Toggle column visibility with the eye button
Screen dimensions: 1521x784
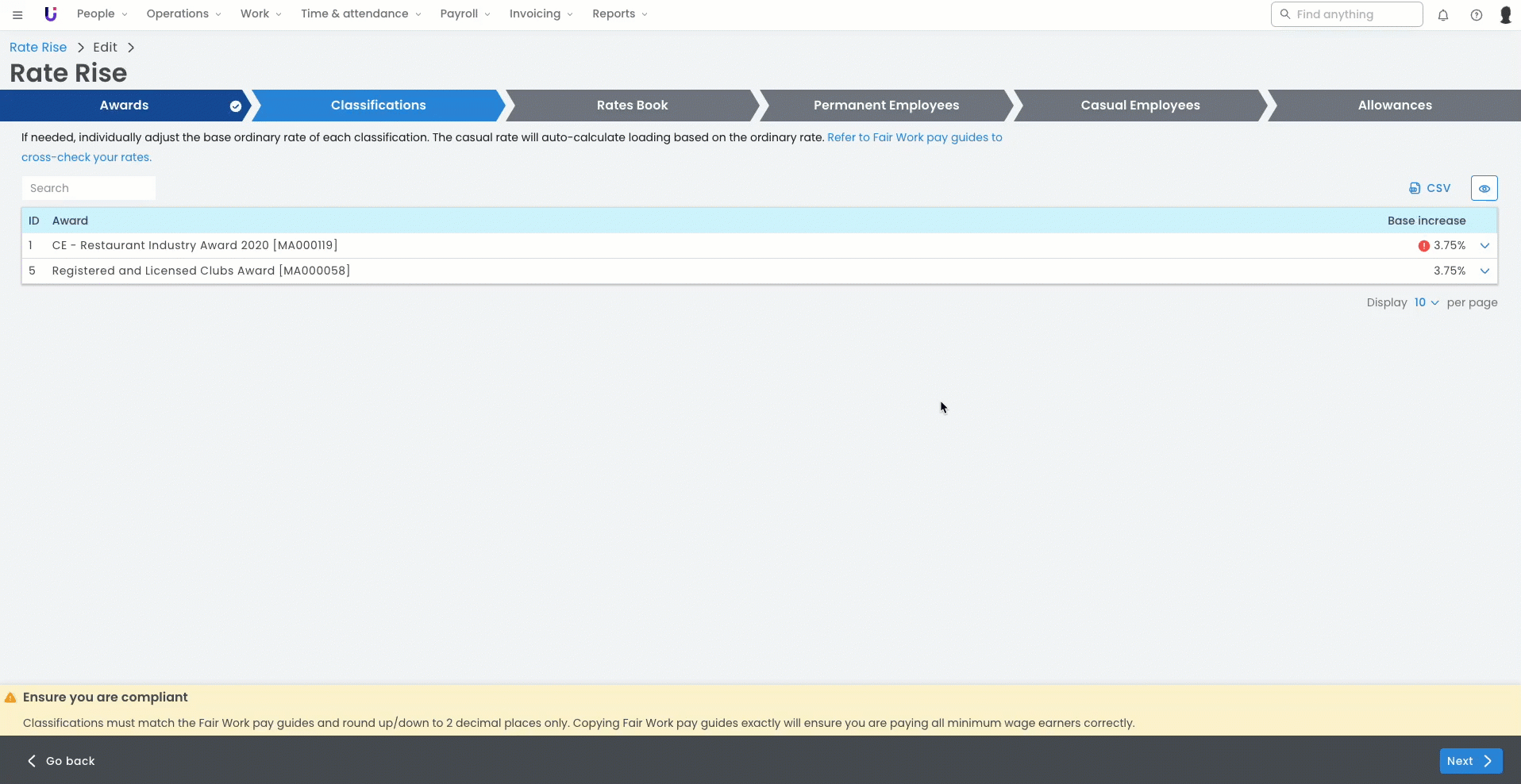[x=1484, y=188]
